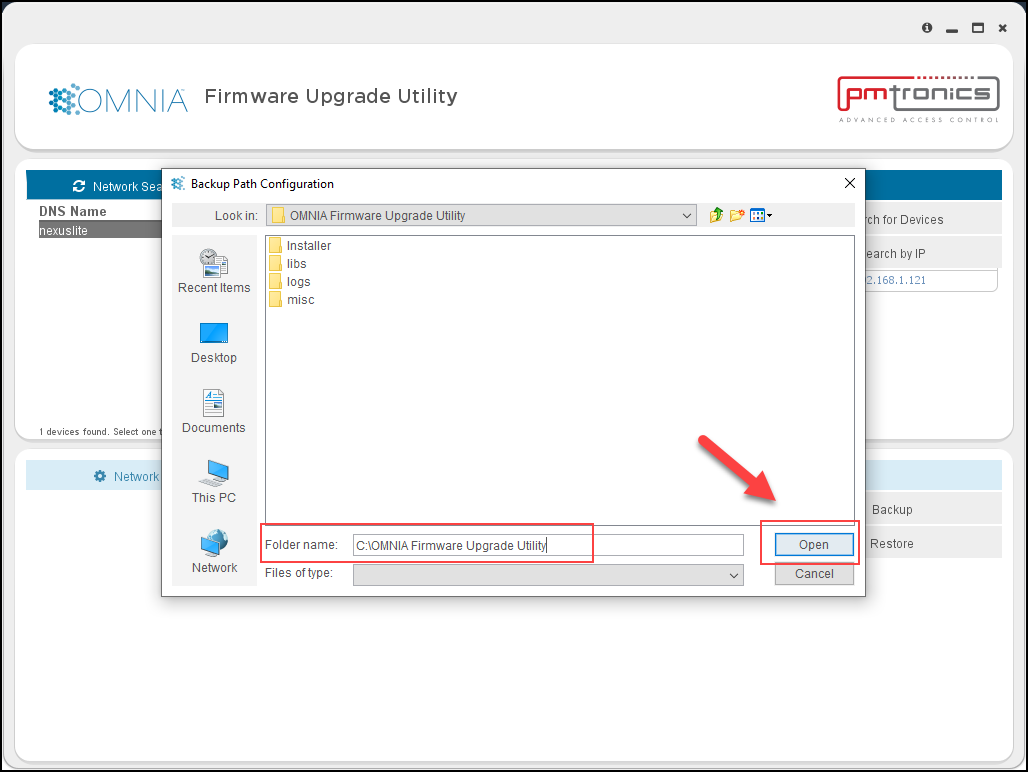The height and width of the screenshot is (772, 1028).
Task: Expand the Look in dropdown
Action: (x=686, y=216)
